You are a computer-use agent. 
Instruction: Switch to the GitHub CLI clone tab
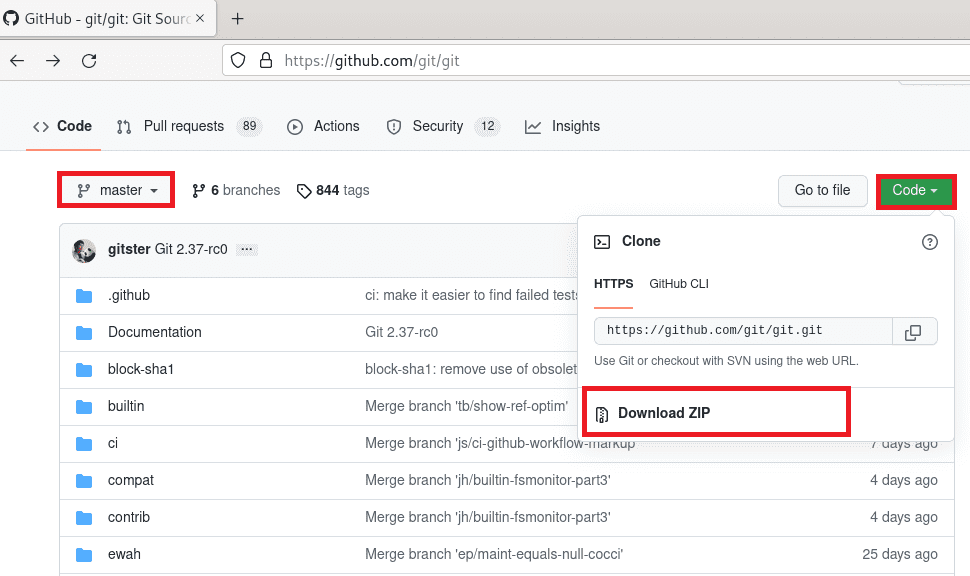pos(679,283)
